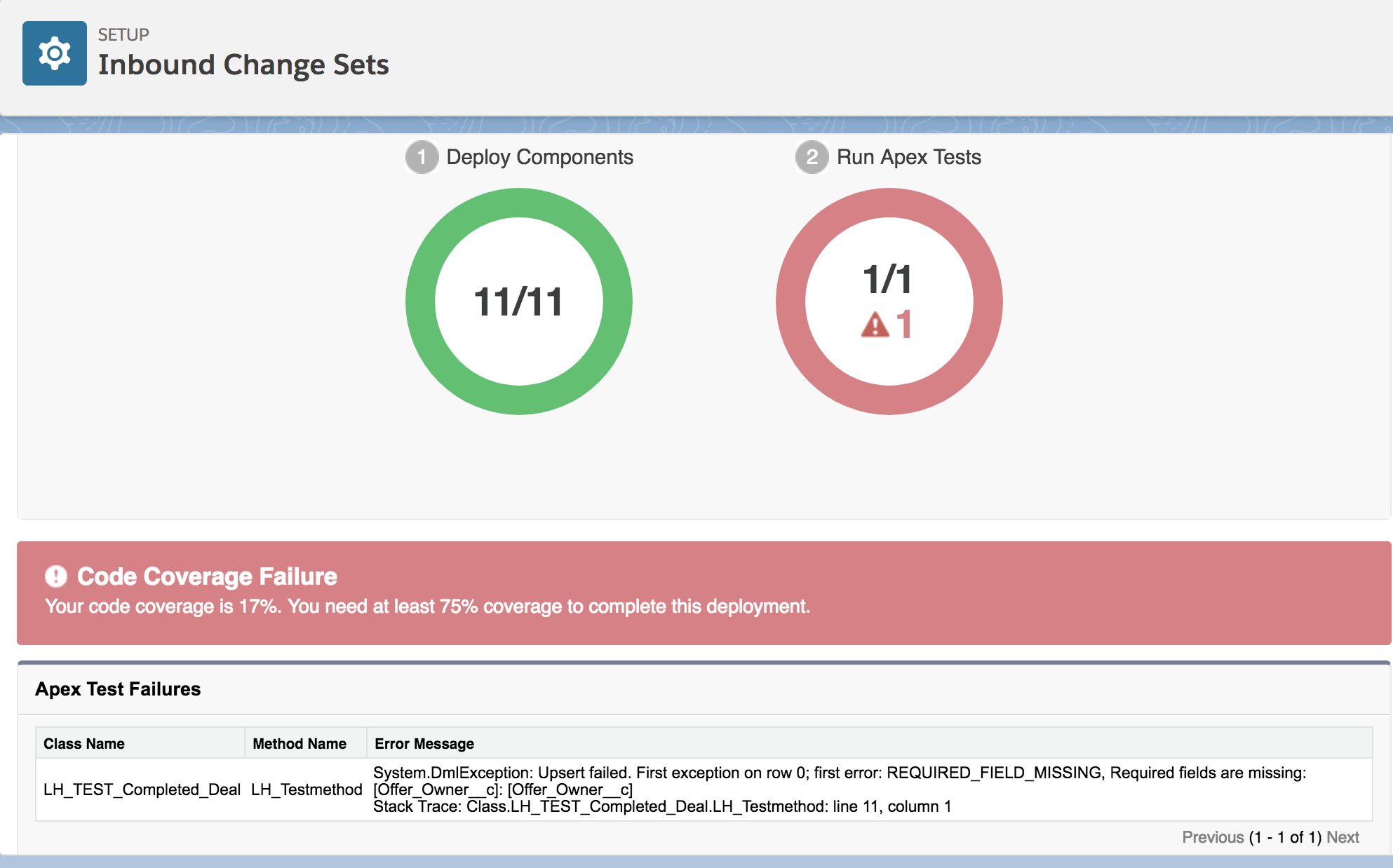This screenshot has width=1393, height=868.
Task: Click the red warning triangle icon
Action: 875,325
